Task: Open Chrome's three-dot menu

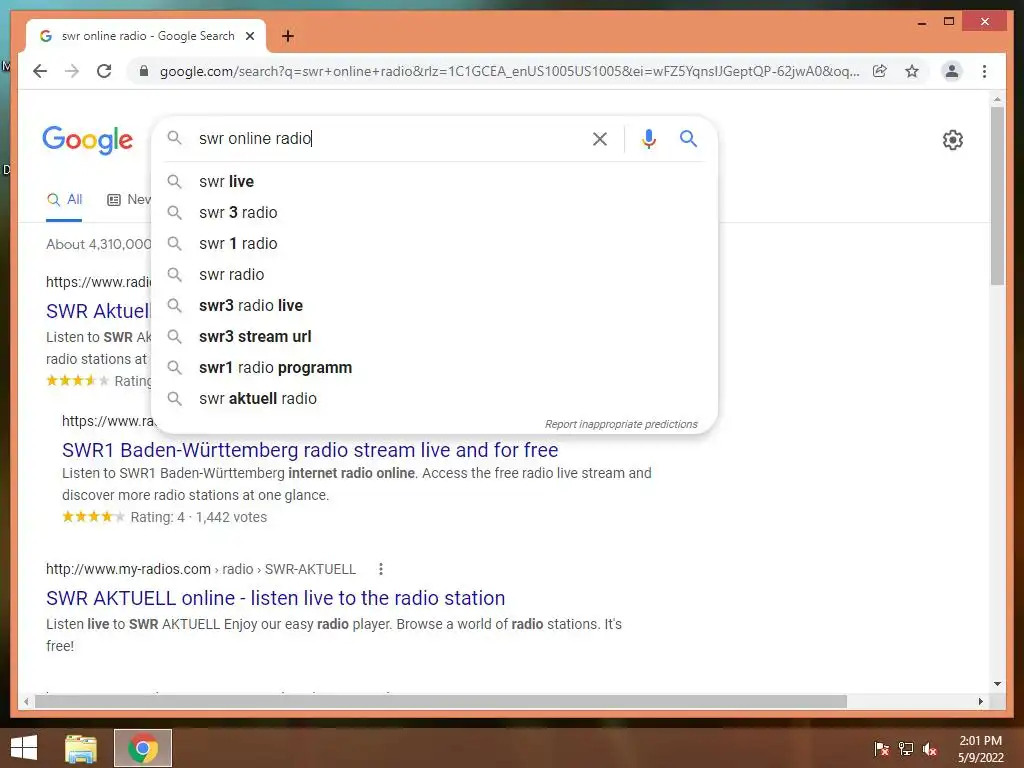Action: 984,71
